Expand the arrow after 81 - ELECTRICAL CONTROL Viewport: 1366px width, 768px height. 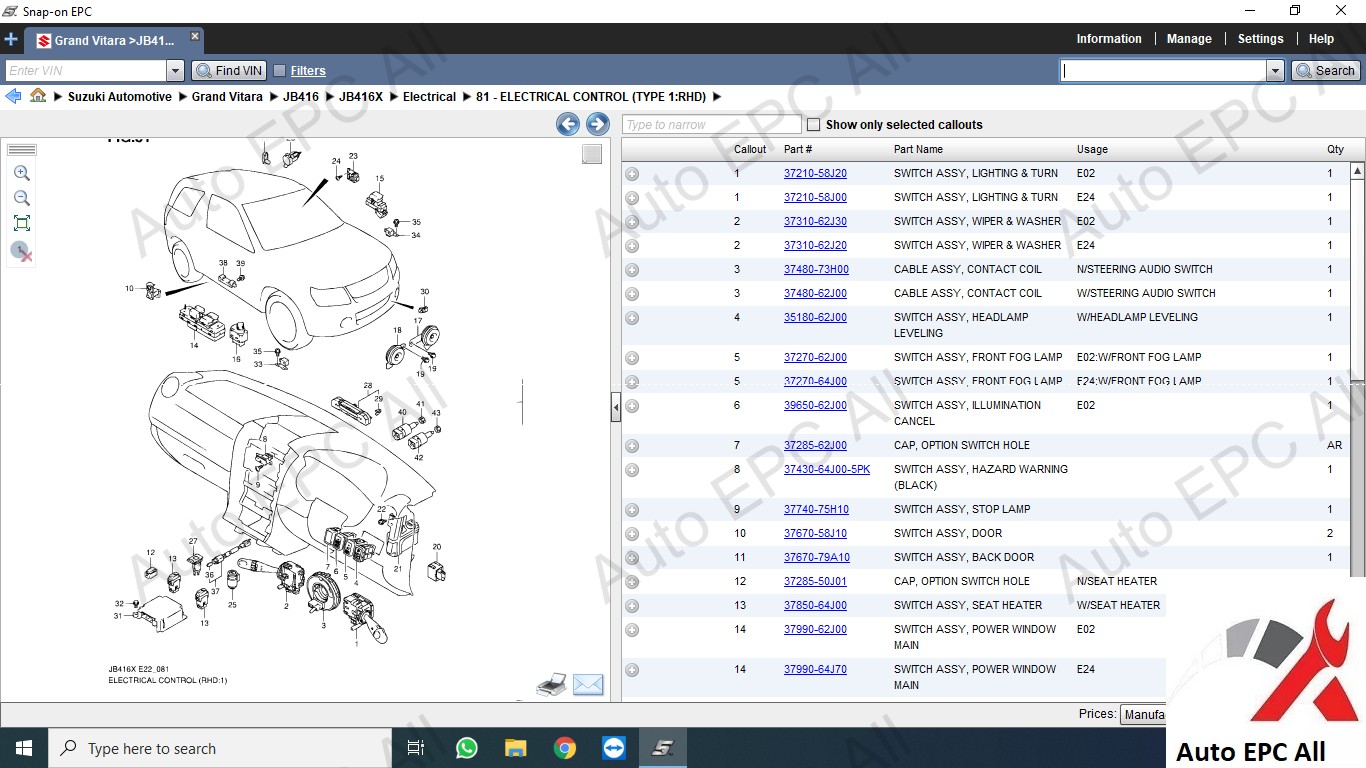(x=716, y=97)
